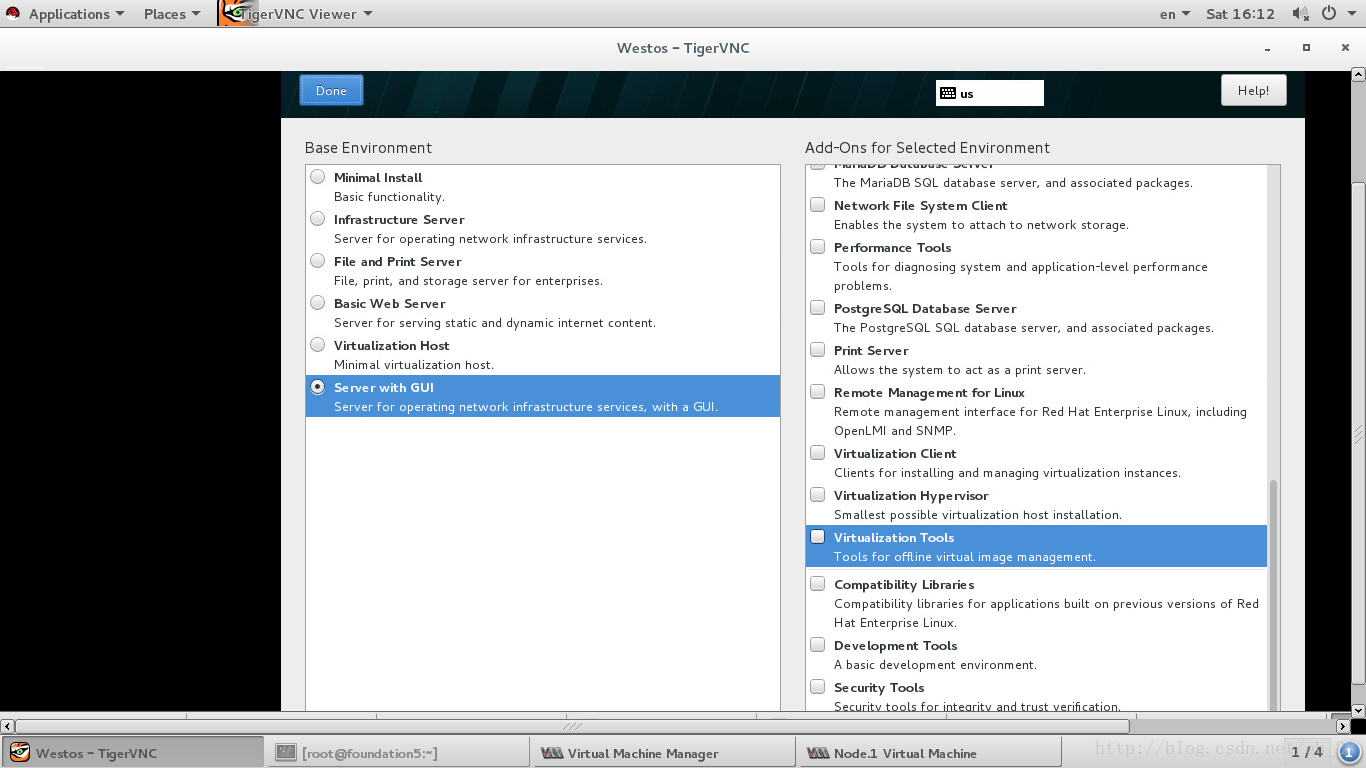Click the Base Environment heading
The height and width of the screenshot is (768, 1366).
pyautogui.click(x=368, y=148)
